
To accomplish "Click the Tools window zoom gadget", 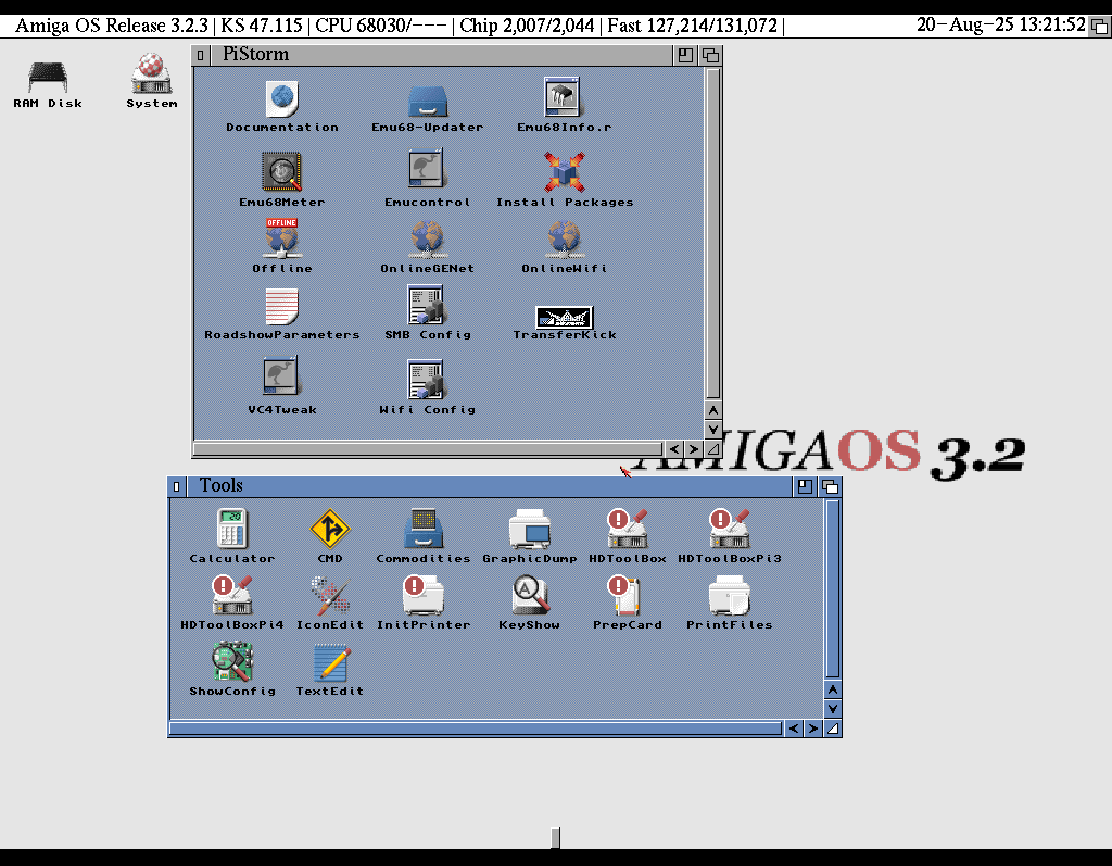I will click(x=804, y=487).
